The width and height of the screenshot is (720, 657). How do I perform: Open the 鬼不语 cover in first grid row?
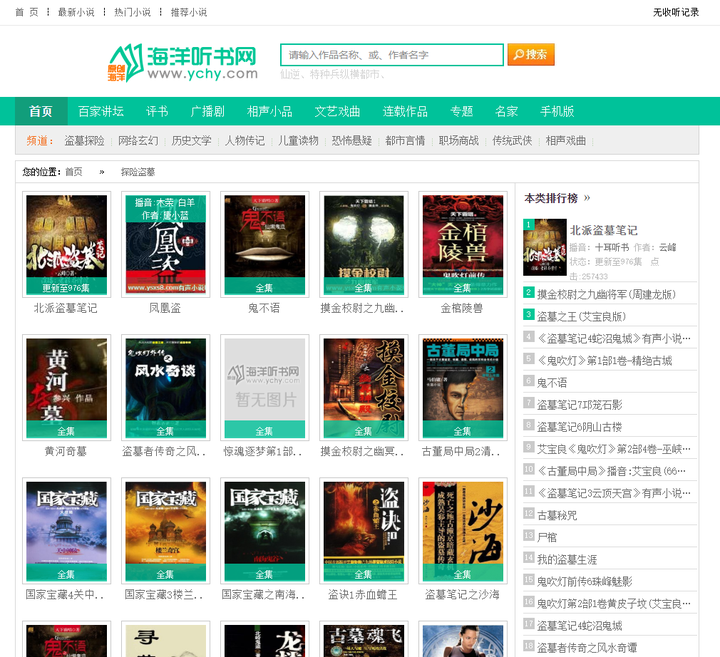click(x=265, y=245)
